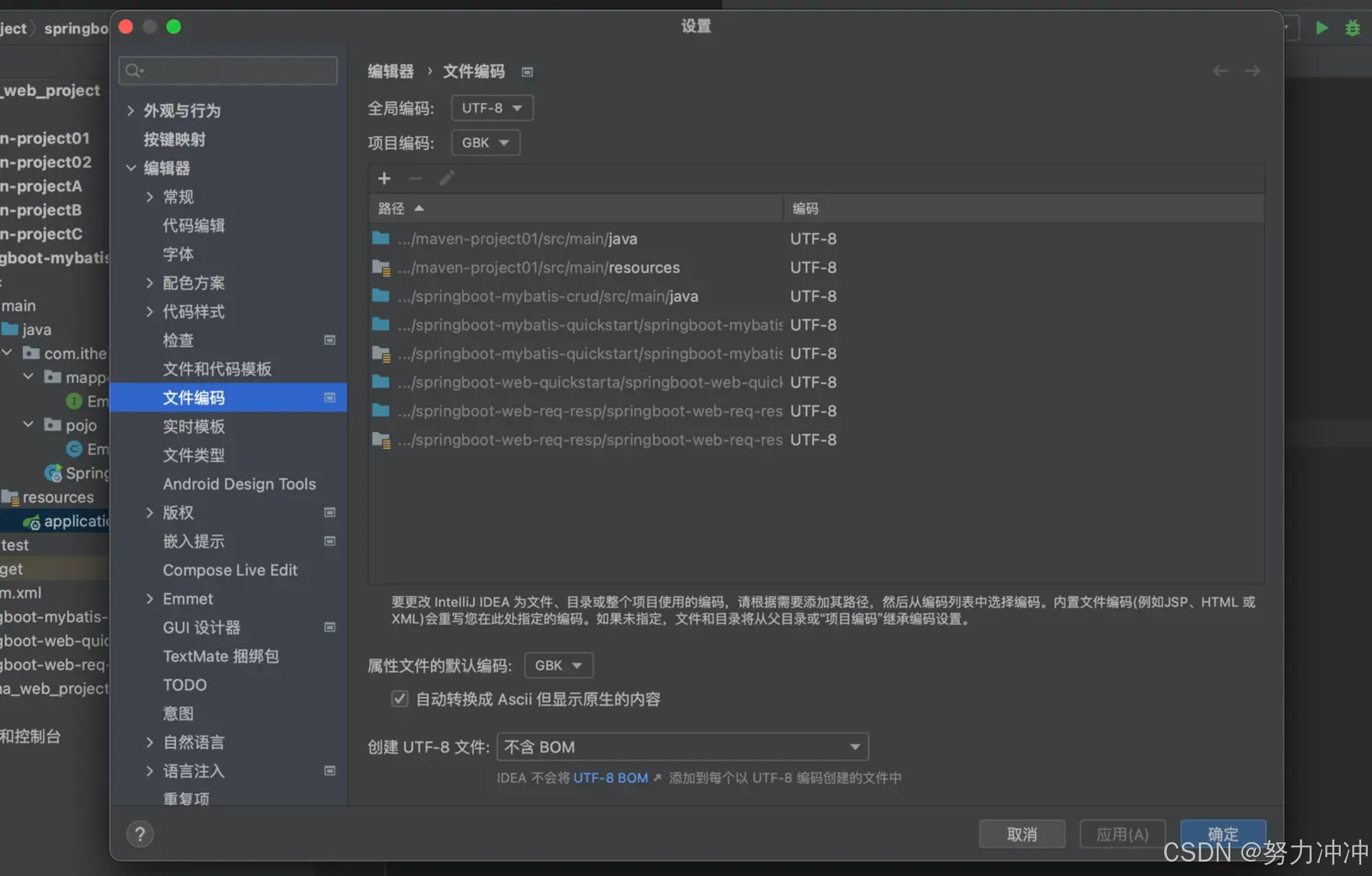Expand the 外观与行为 settings section
Screen dimensions: 1372x876
(130, 111)
